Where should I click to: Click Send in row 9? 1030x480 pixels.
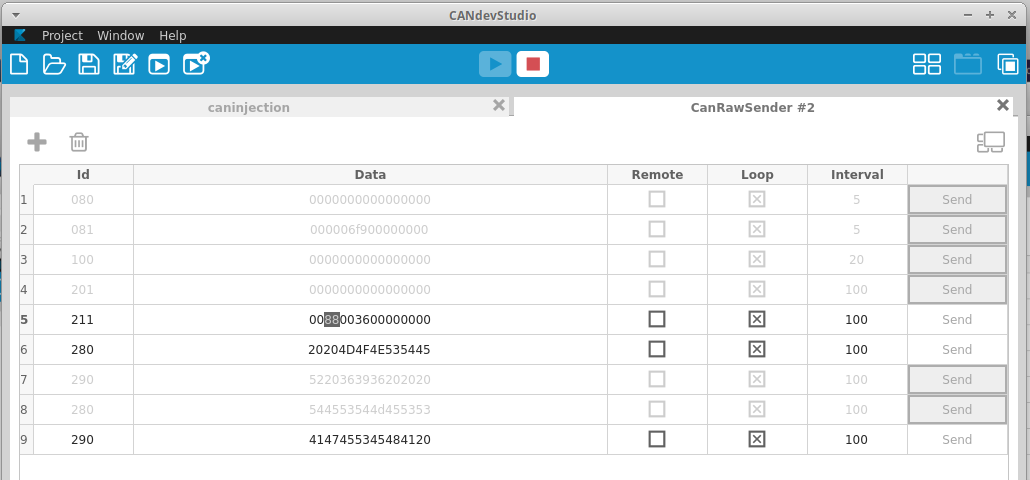(x=957, y=440)
